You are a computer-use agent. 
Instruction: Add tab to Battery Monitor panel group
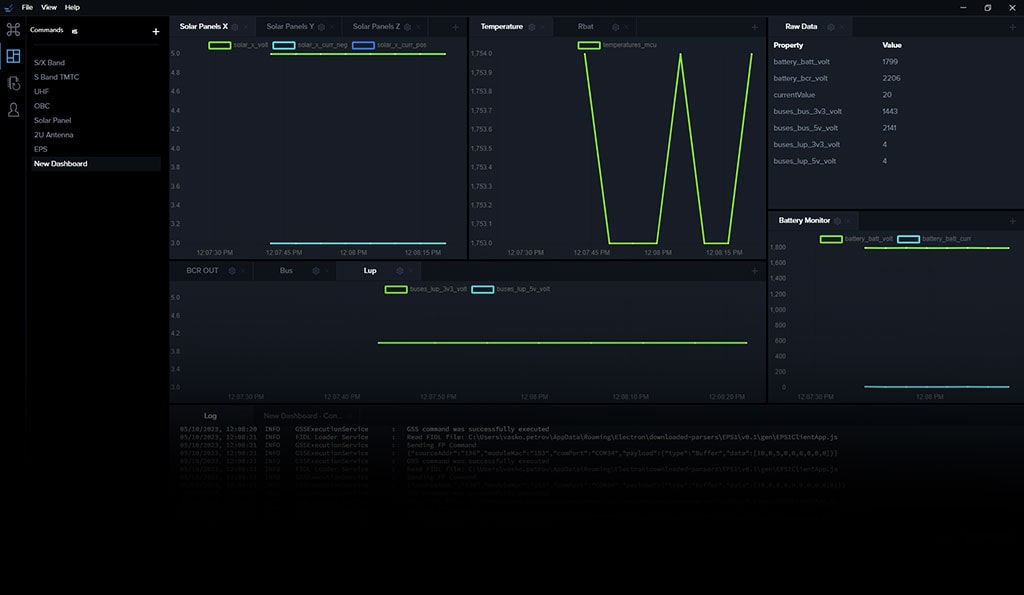[x=1012, y=221]
